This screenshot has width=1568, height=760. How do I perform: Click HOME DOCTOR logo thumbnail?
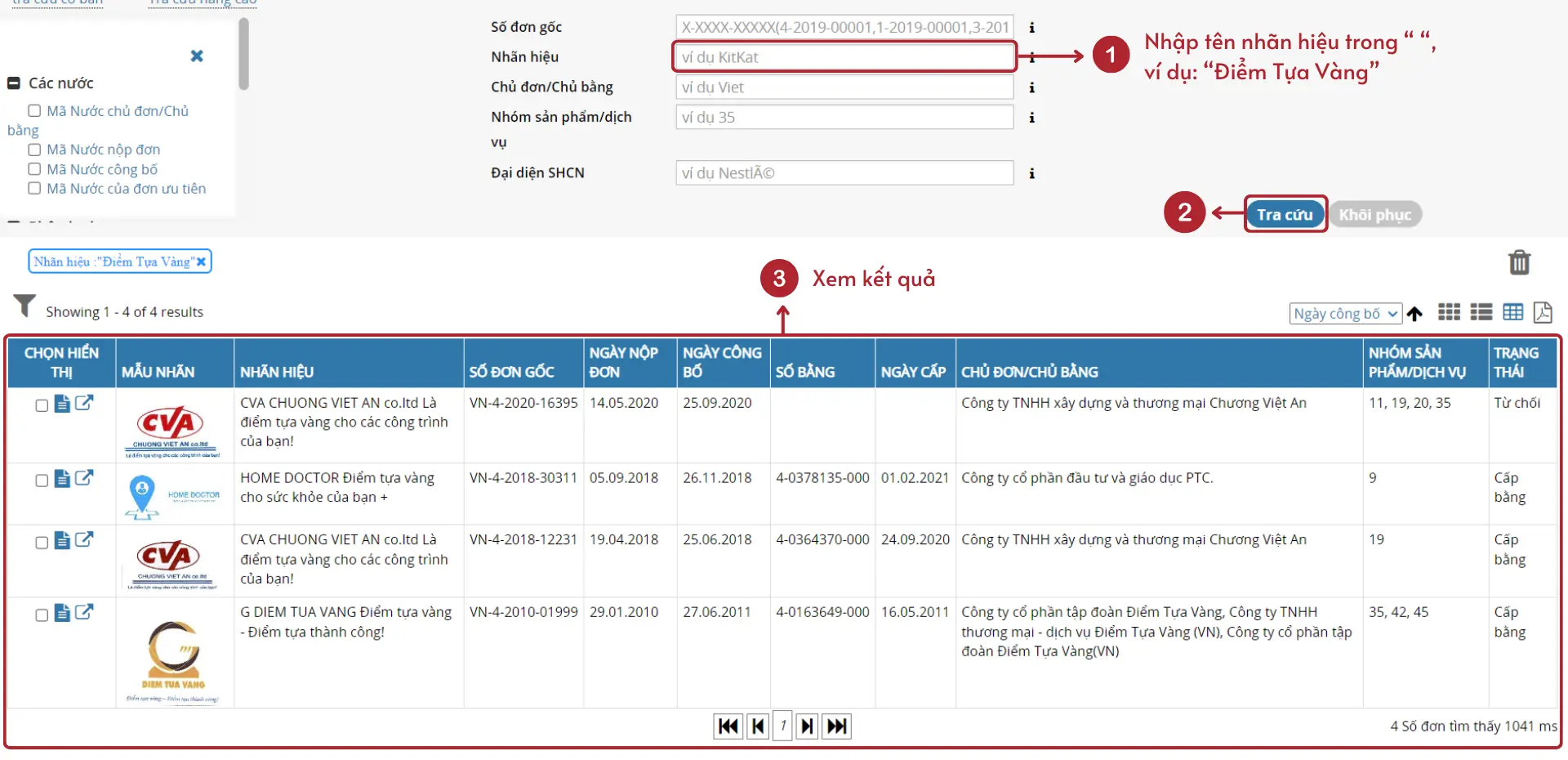[x=173, y=496]
